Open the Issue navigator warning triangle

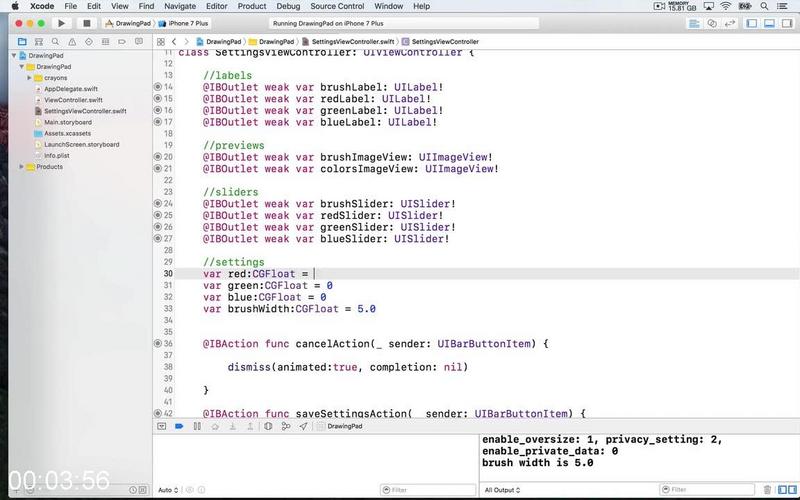click(72, 42)
